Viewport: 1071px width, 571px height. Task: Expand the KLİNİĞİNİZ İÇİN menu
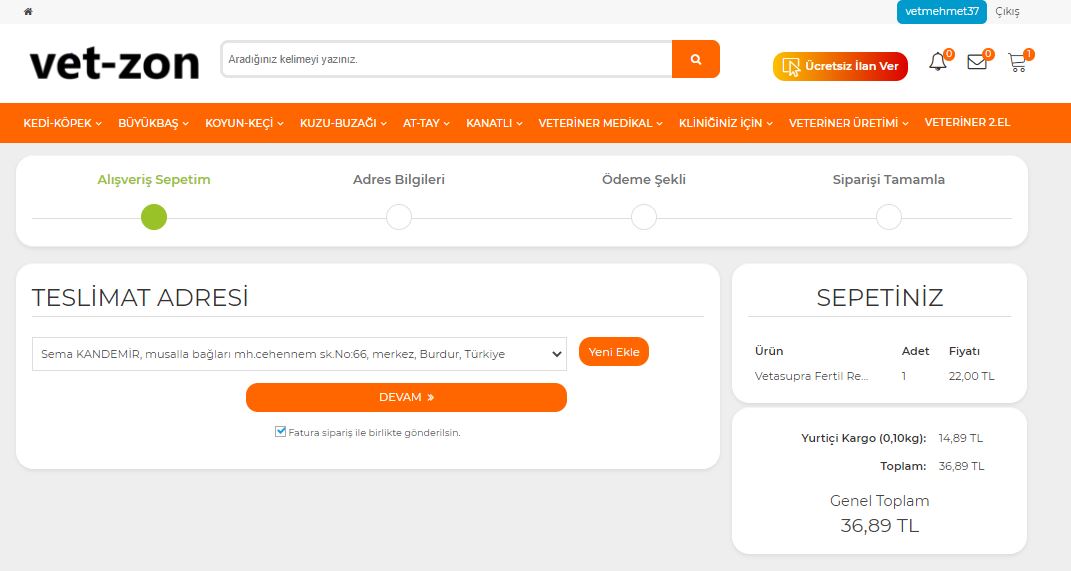coord(726,123)
